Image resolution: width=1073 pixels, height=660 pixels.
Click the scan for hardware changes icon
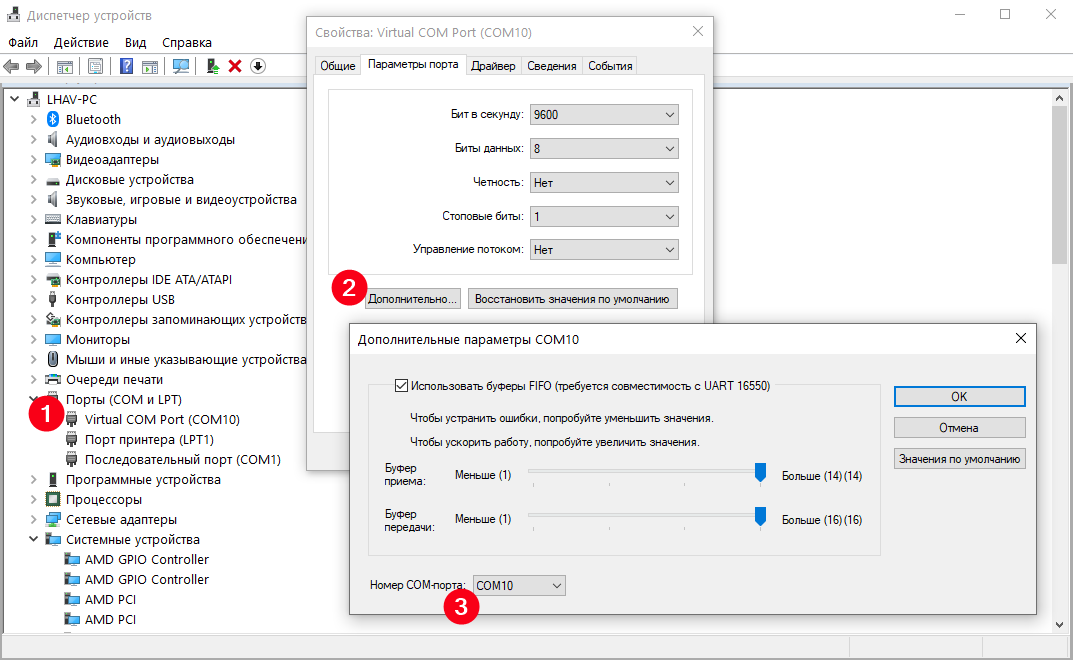pyautogui.click(x=181, y=66)
